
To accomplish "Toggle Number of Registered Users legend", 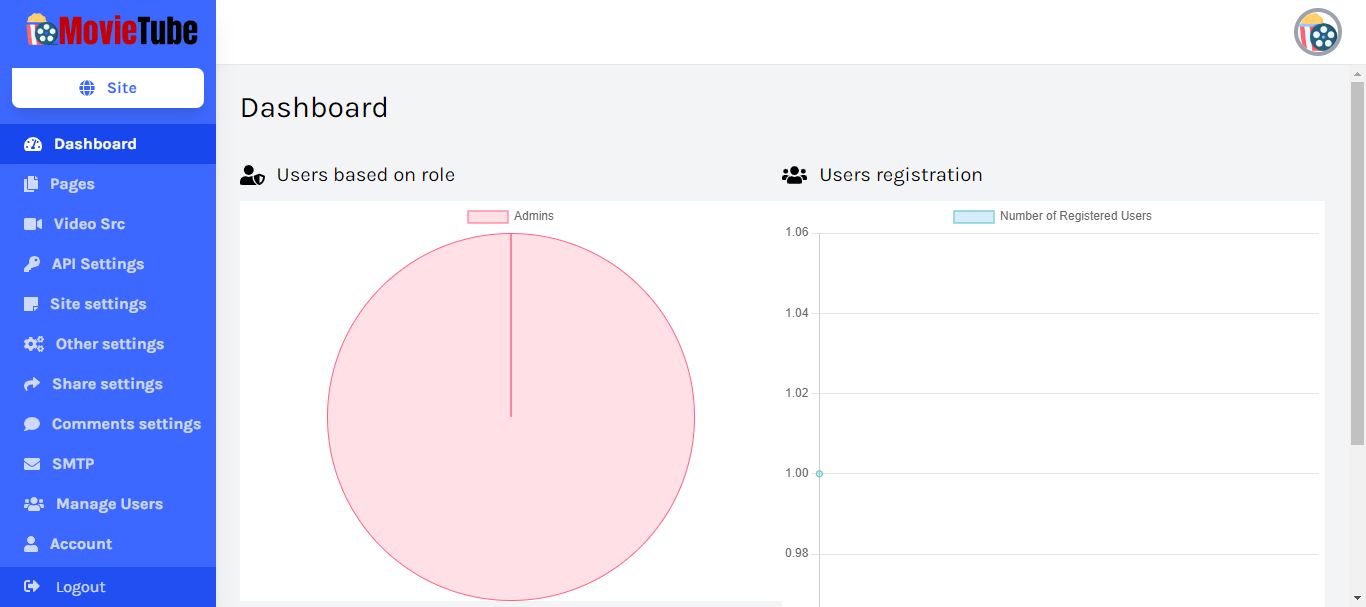I will tap(1052, 216).
